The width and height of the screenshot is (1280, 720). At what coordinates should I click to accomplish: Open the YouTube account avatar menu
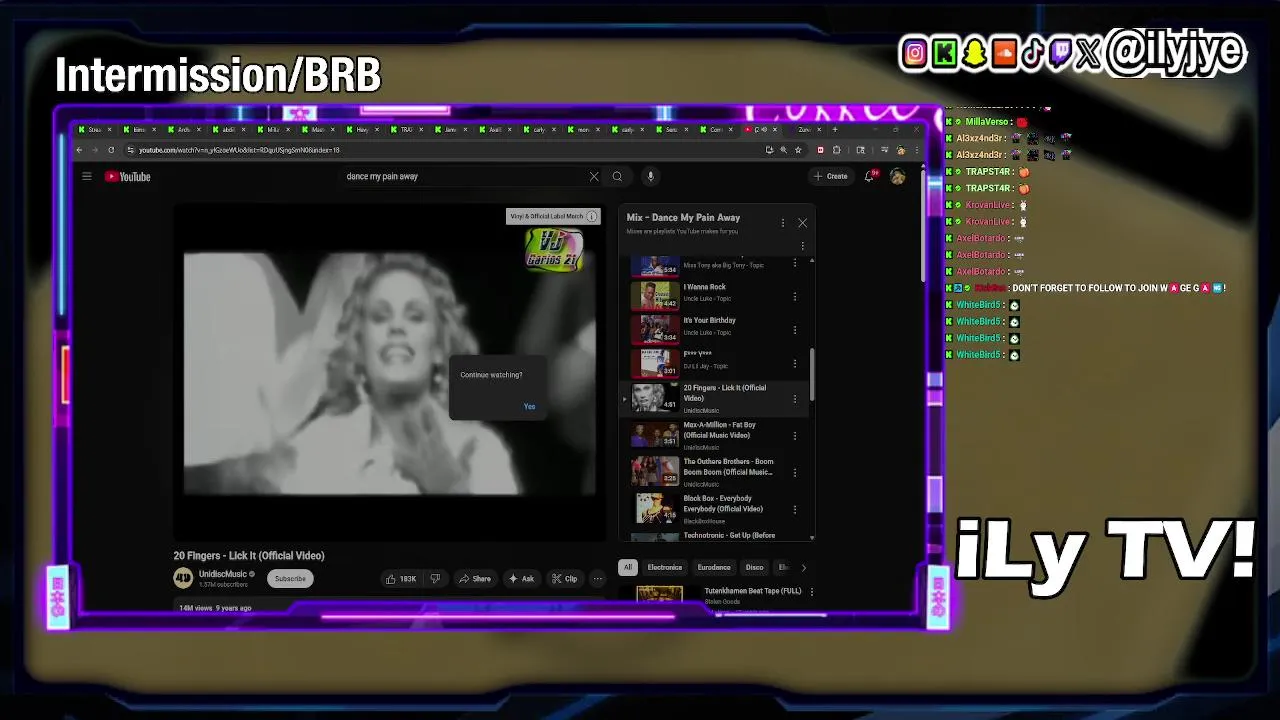point(898,177)
